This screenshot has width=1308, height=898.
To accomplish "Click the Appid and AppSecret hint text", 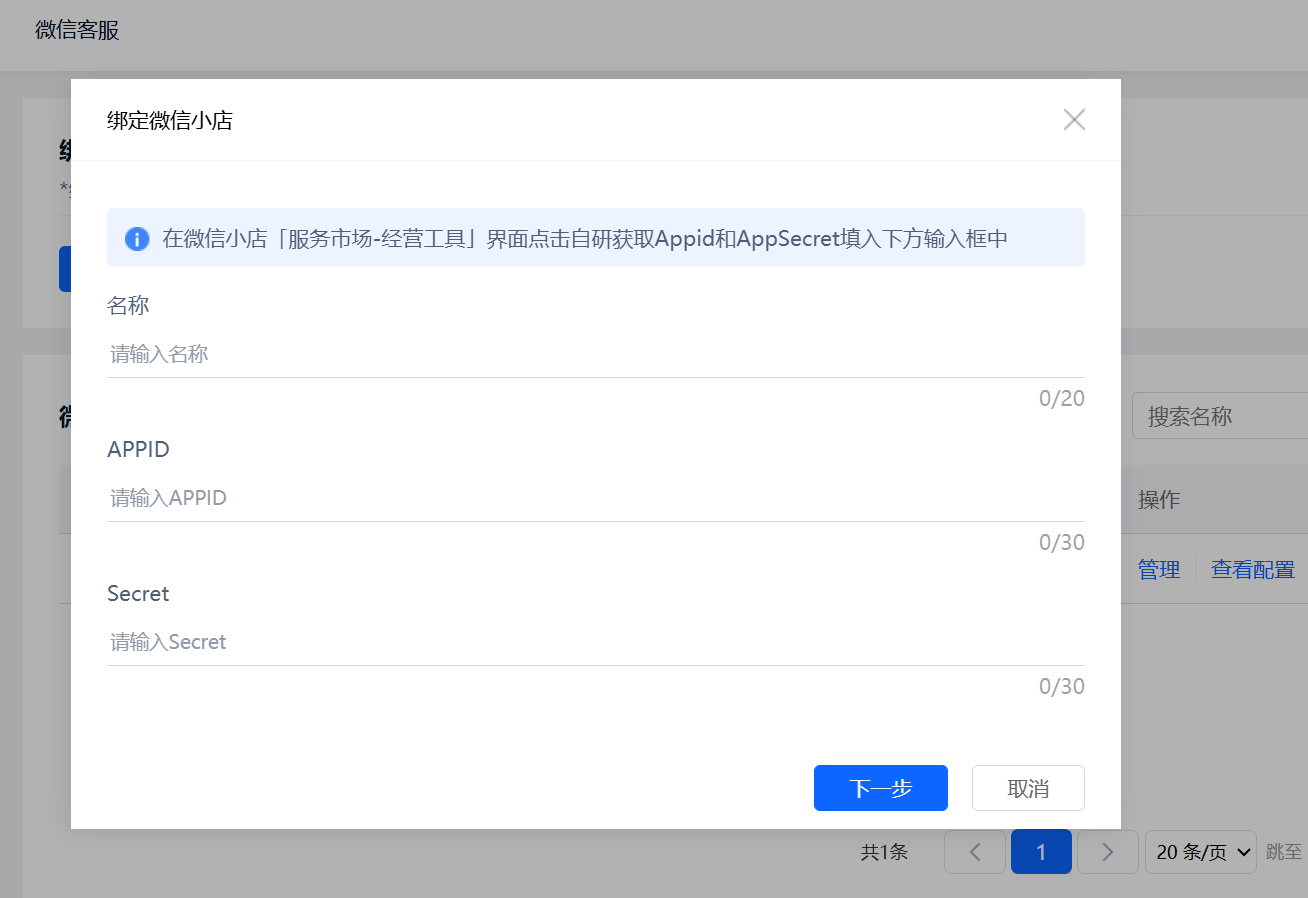I will (585, 239).
